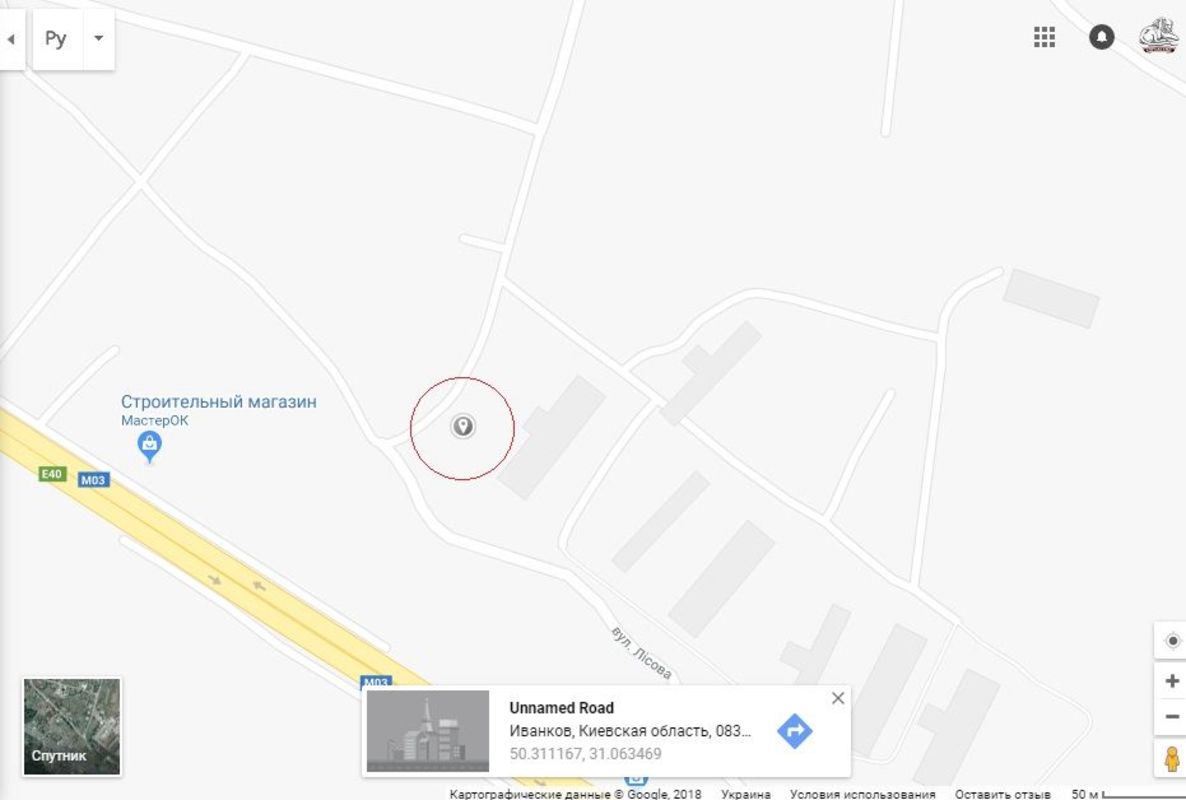Switch to Спутник satellite view

[x=72, y=727]
